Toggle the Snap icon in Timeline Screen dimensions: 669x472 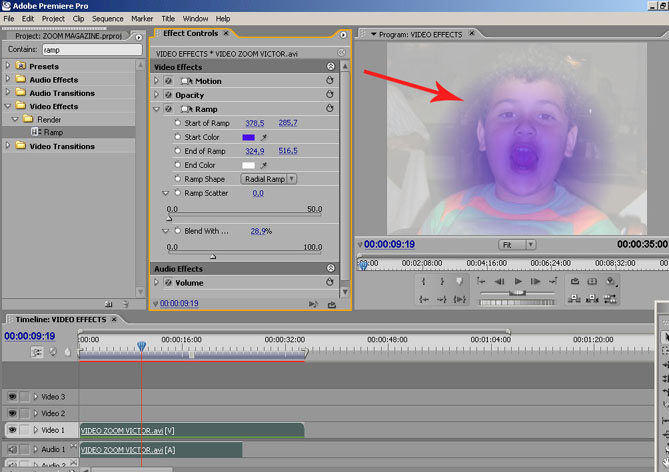click(37, 352)
